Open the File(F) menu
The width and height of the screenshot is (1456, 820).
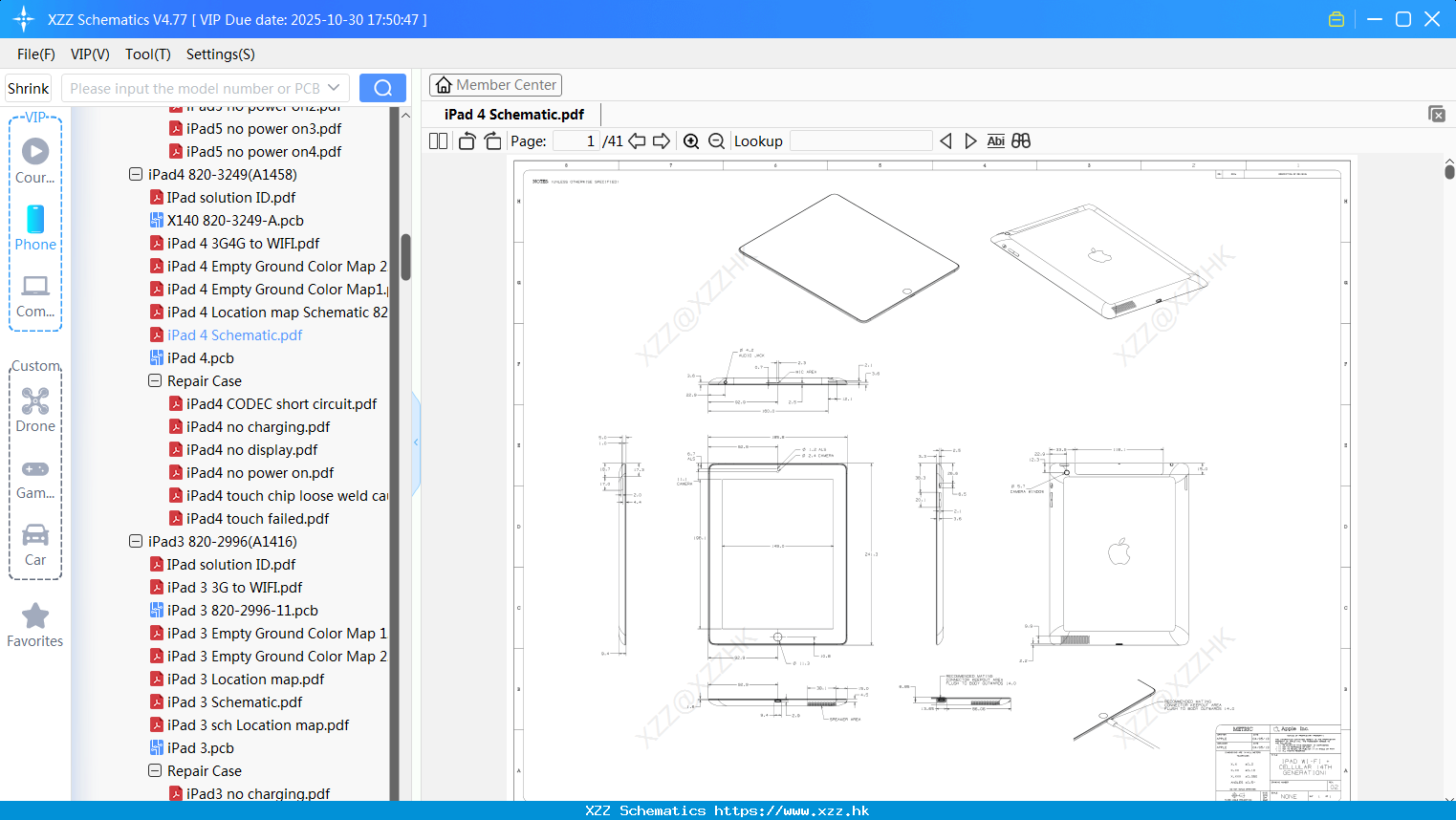click(36, 54)
